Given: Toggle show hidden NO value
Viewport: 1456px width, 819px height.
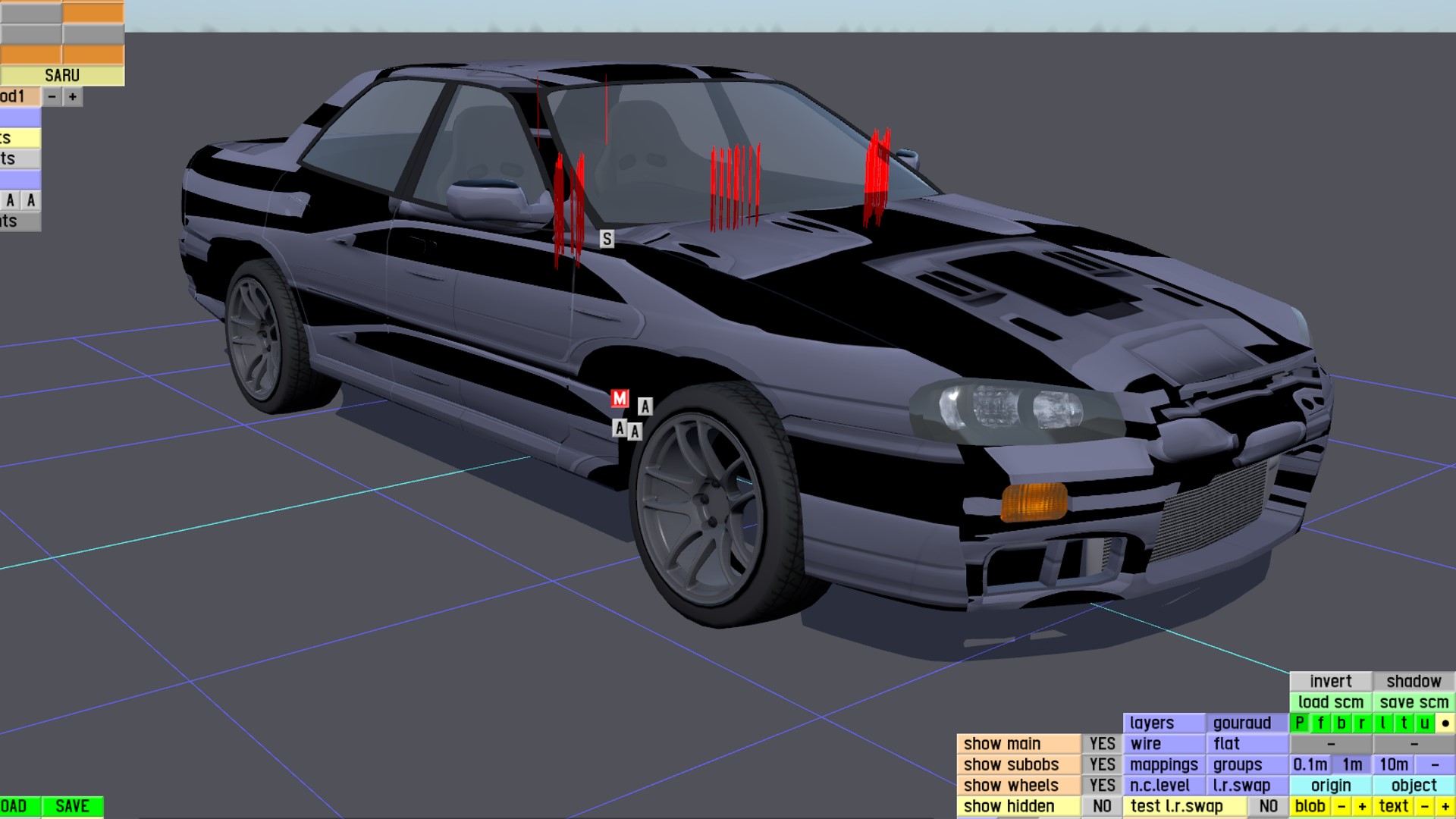Looking at the screenshot, I should coord(1102,806).
